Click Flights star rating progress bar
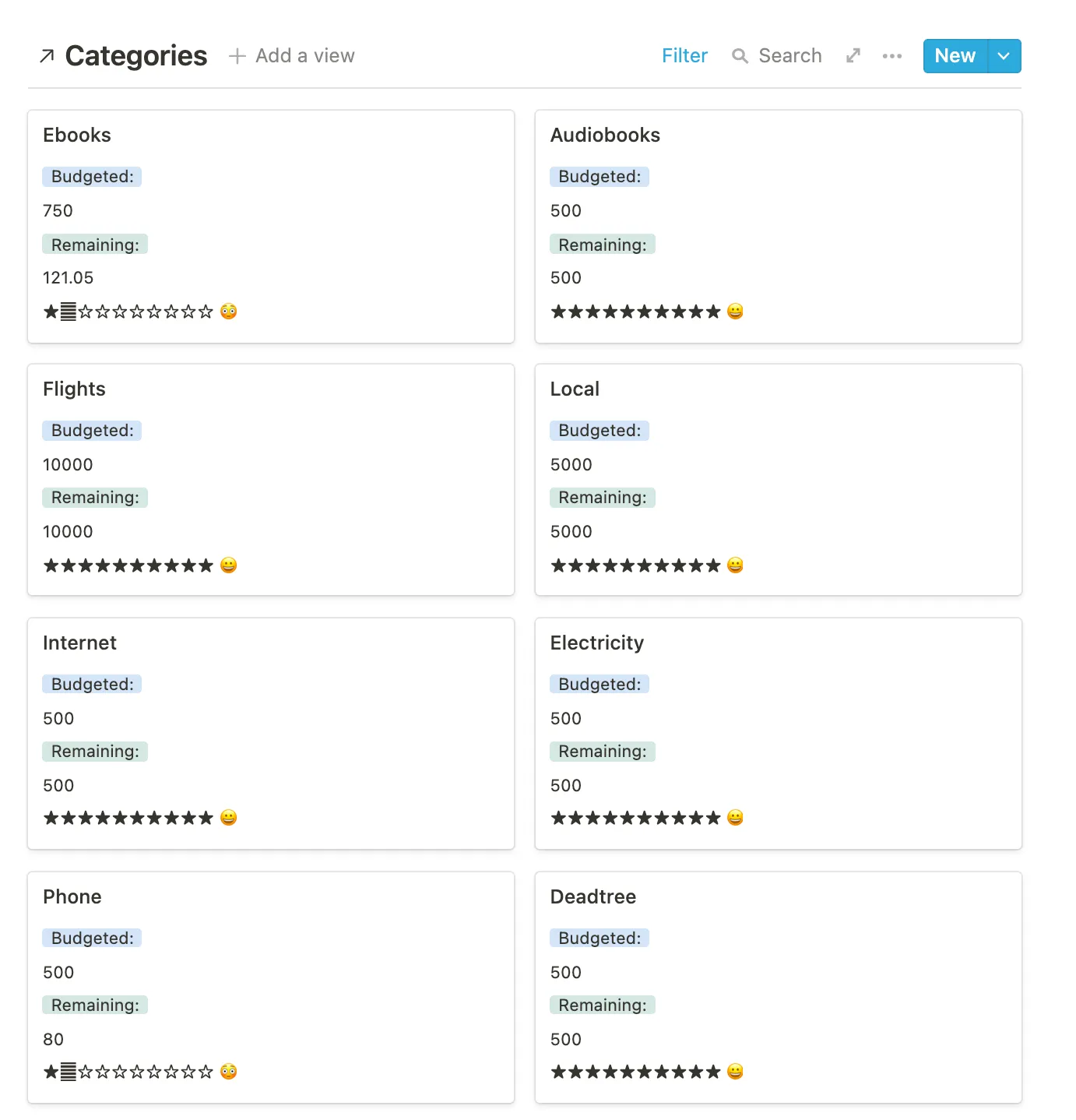Screen dimensions: 1076x1120 128,565
